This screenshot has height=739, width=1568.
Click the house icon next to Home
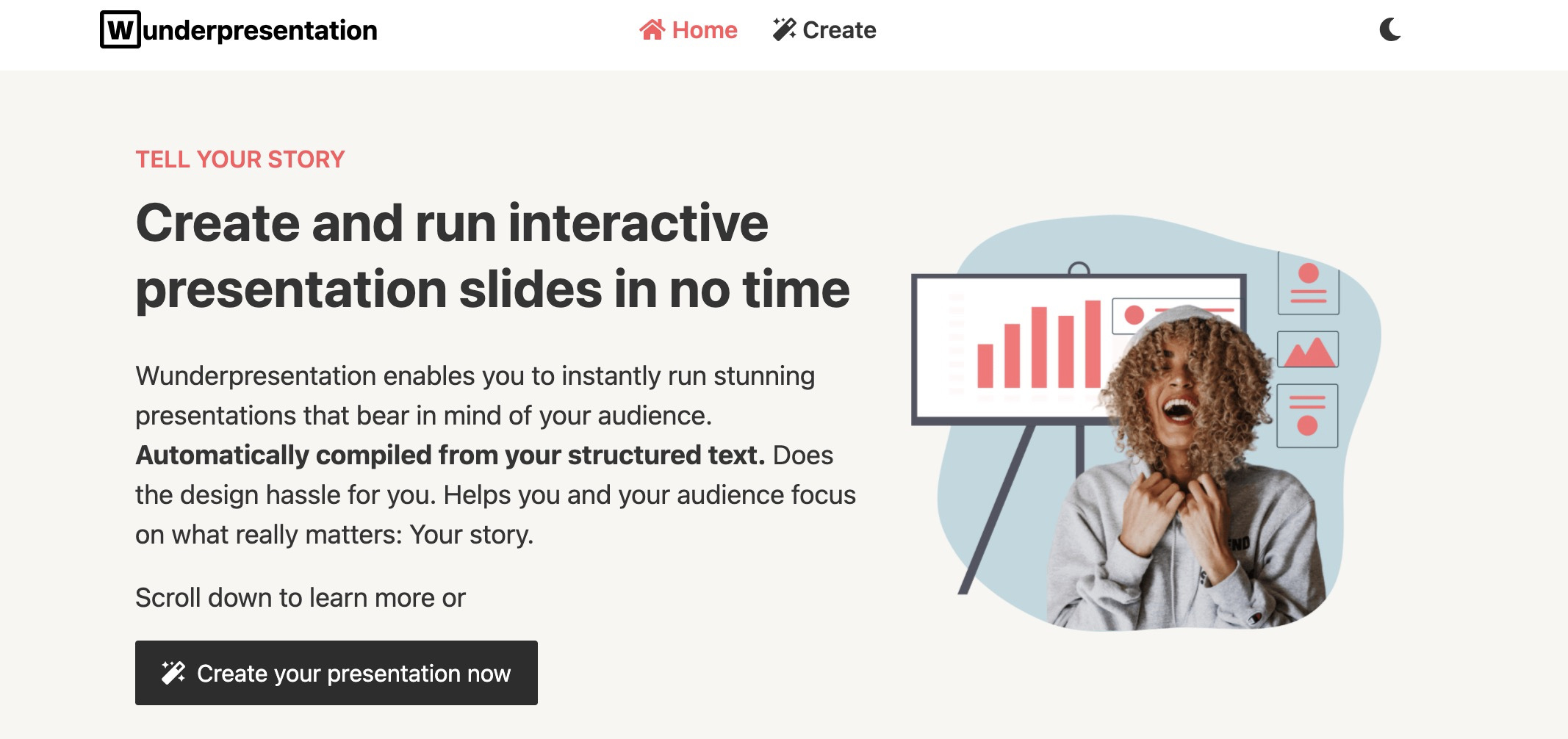tap(652, 29)
